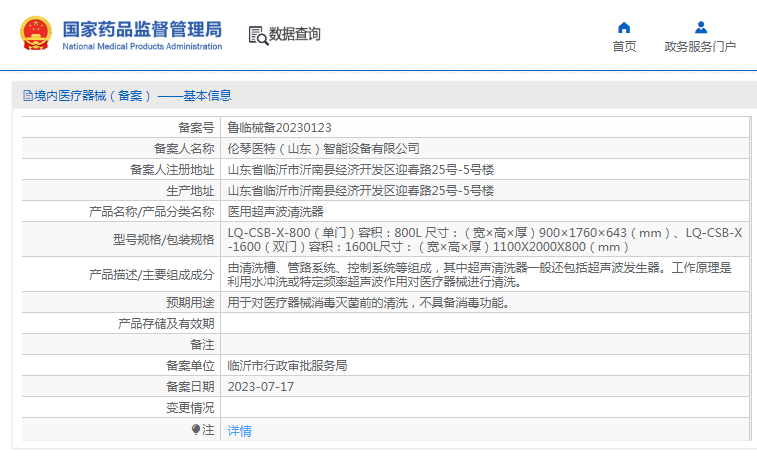The height and width of the screenshot is (460, 757).
Task: Click the 备注 label cell
Action: pos(121,345)
